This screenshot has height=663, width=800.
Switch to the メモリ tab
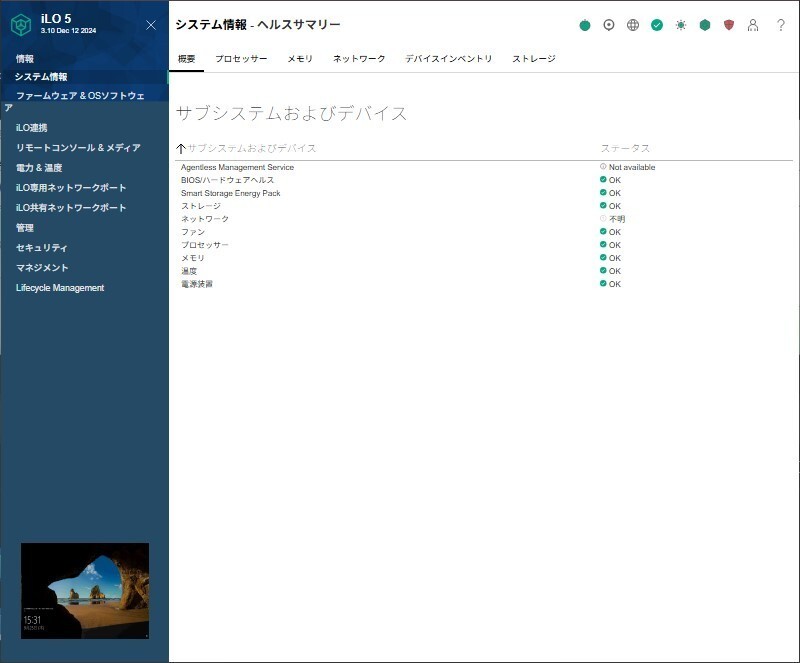300,59
